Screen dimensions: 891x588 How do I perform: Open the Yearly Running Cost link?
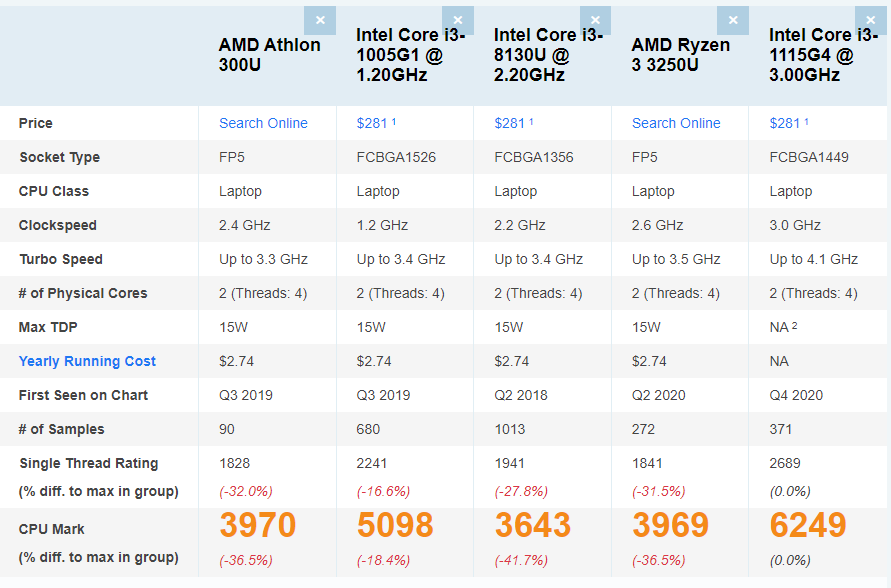[x=87, y=361]
